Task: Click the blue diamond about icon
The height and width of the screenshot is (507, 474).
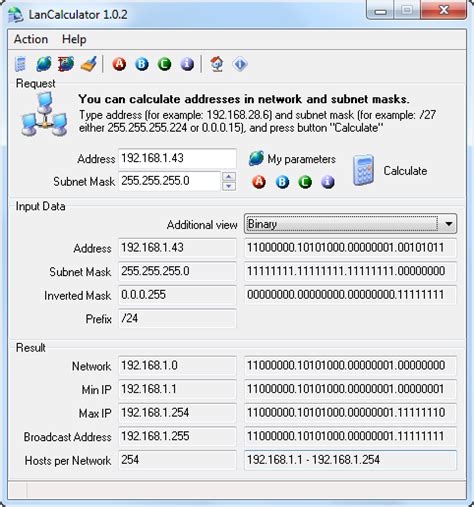Action: tap(240, 64)
